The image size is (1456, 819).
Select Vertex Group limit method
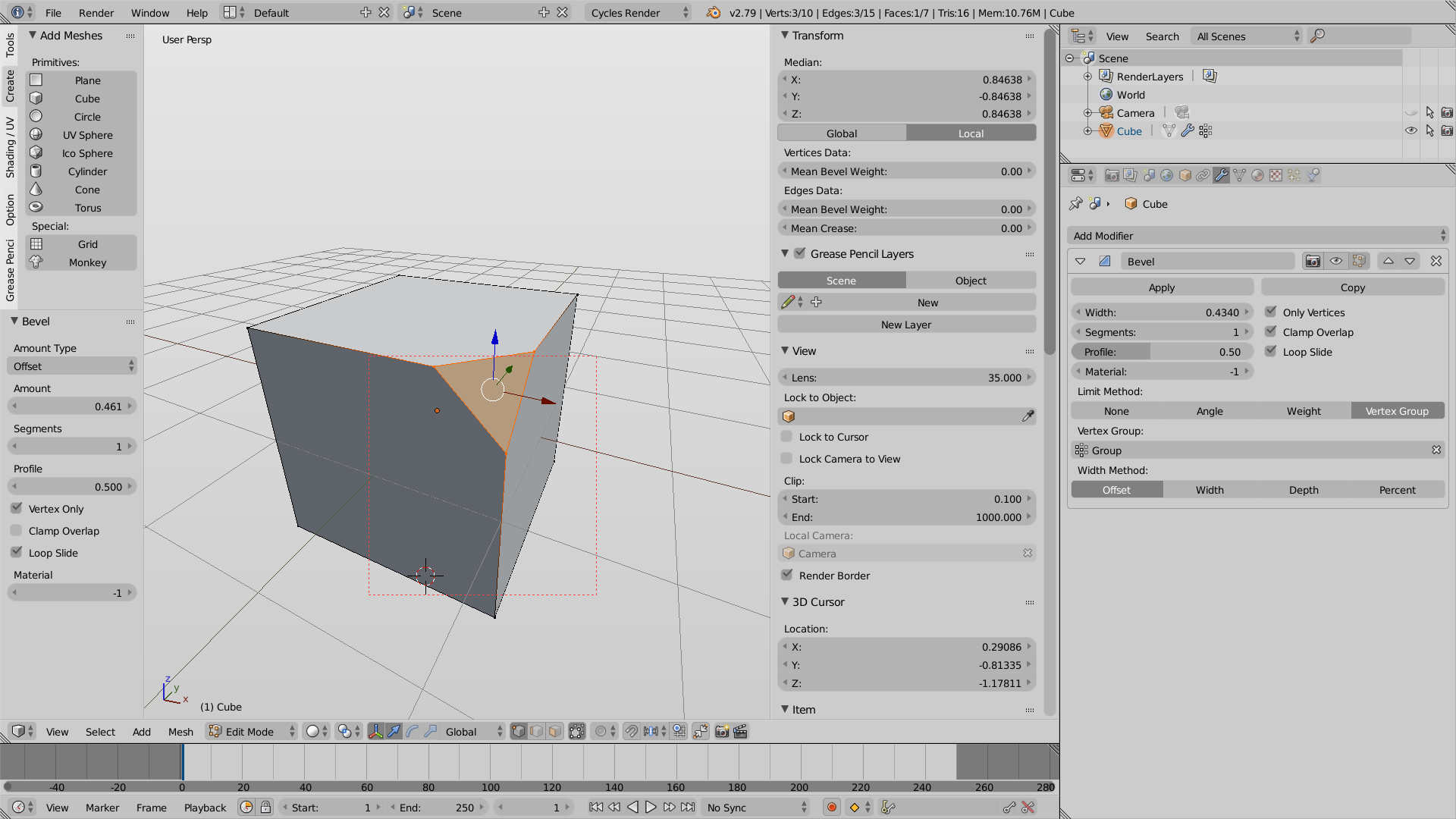[x=1398, y=411]
